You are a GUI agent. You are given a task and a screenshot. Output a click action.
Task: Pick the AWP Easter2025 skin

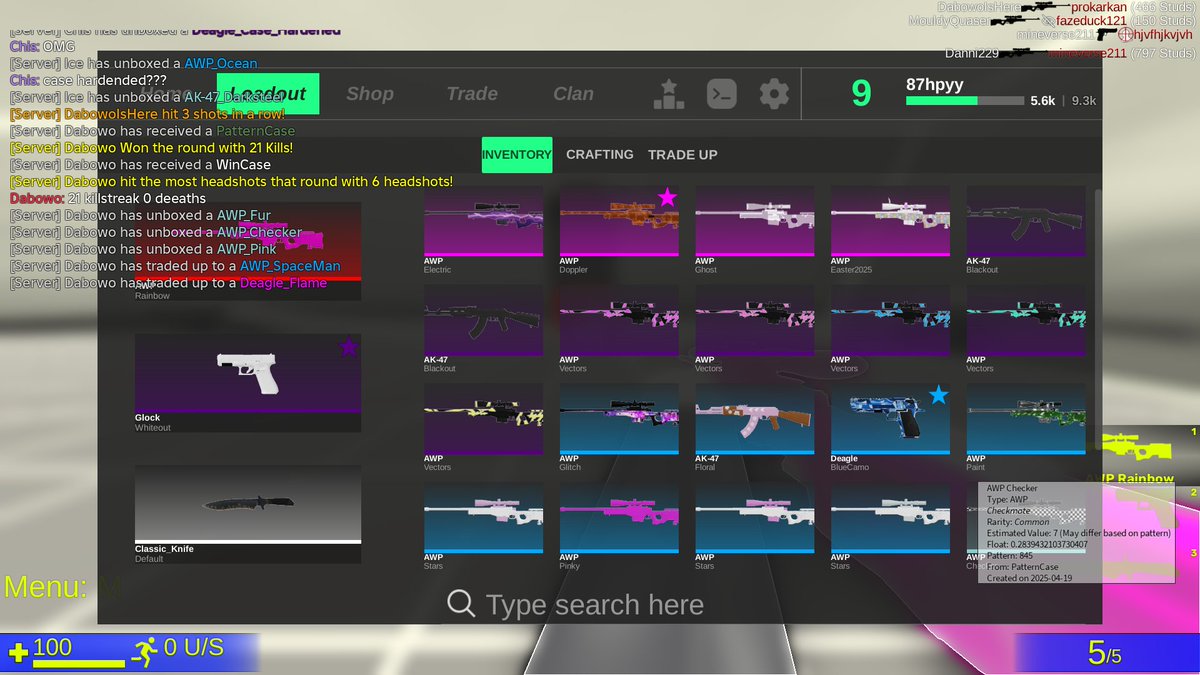click(x=890, y=230)
